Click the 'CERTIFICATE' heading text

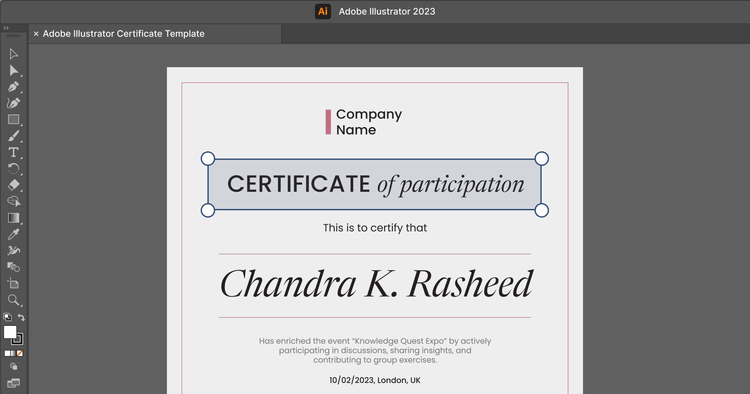298,184
